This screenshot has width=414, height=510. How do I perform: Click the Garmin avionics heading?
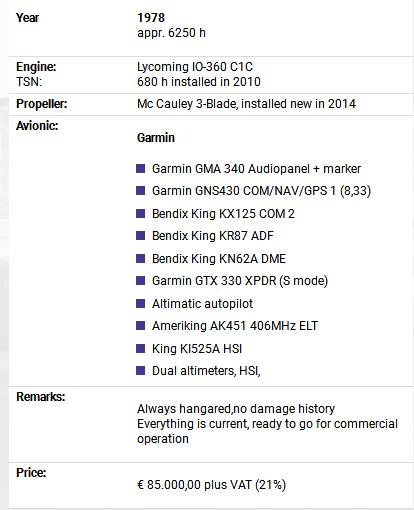pyautogui.click(x=156, y=138)
